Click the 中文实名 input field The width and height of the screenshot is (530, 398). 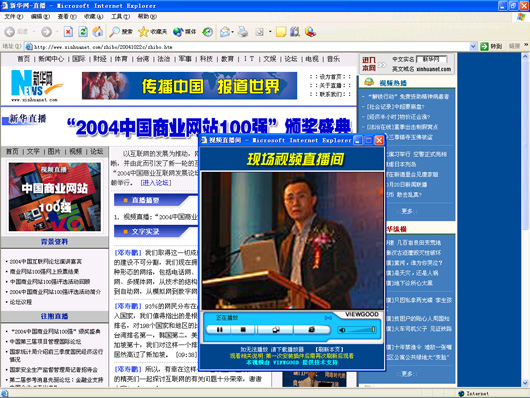point(432,59)
